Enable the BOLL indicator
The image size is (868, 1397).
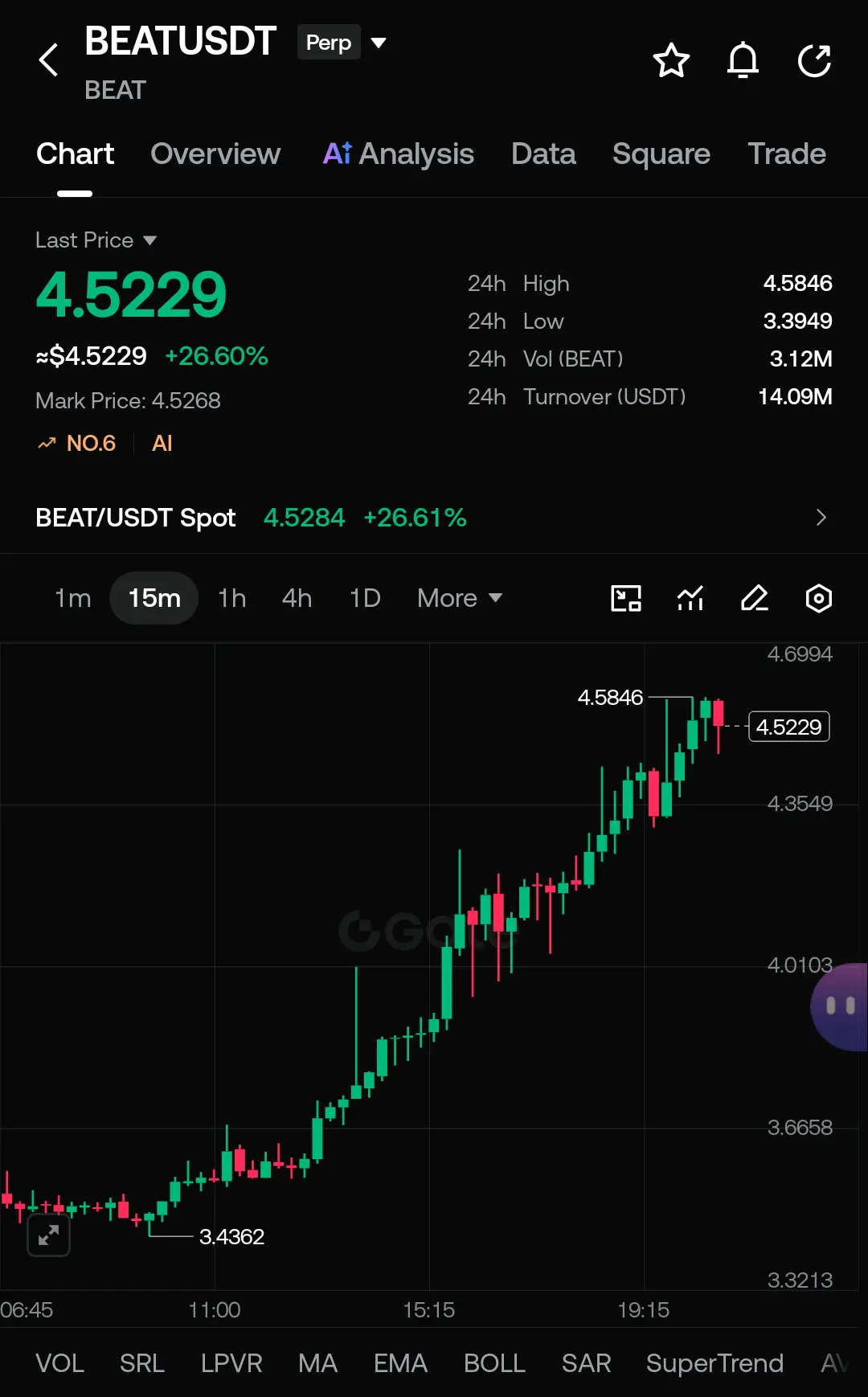click(x=494, y=1363)
